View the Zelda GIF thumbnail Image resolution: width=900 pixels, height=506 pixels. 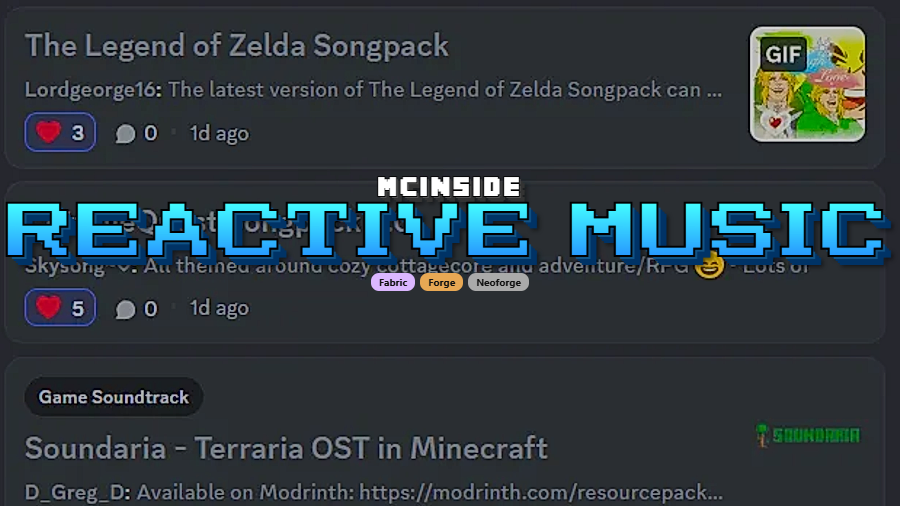807,84
